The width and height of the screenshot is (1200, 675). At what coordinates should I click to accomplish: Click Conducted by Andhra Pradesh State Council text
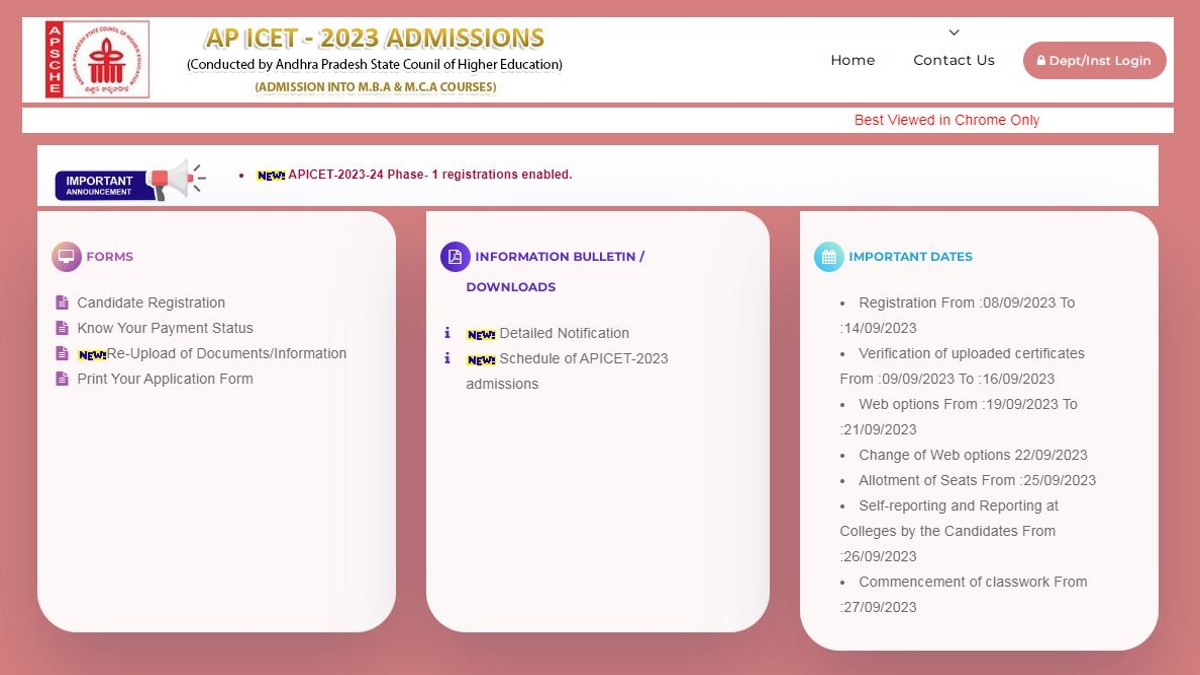[x=375, y=65]
